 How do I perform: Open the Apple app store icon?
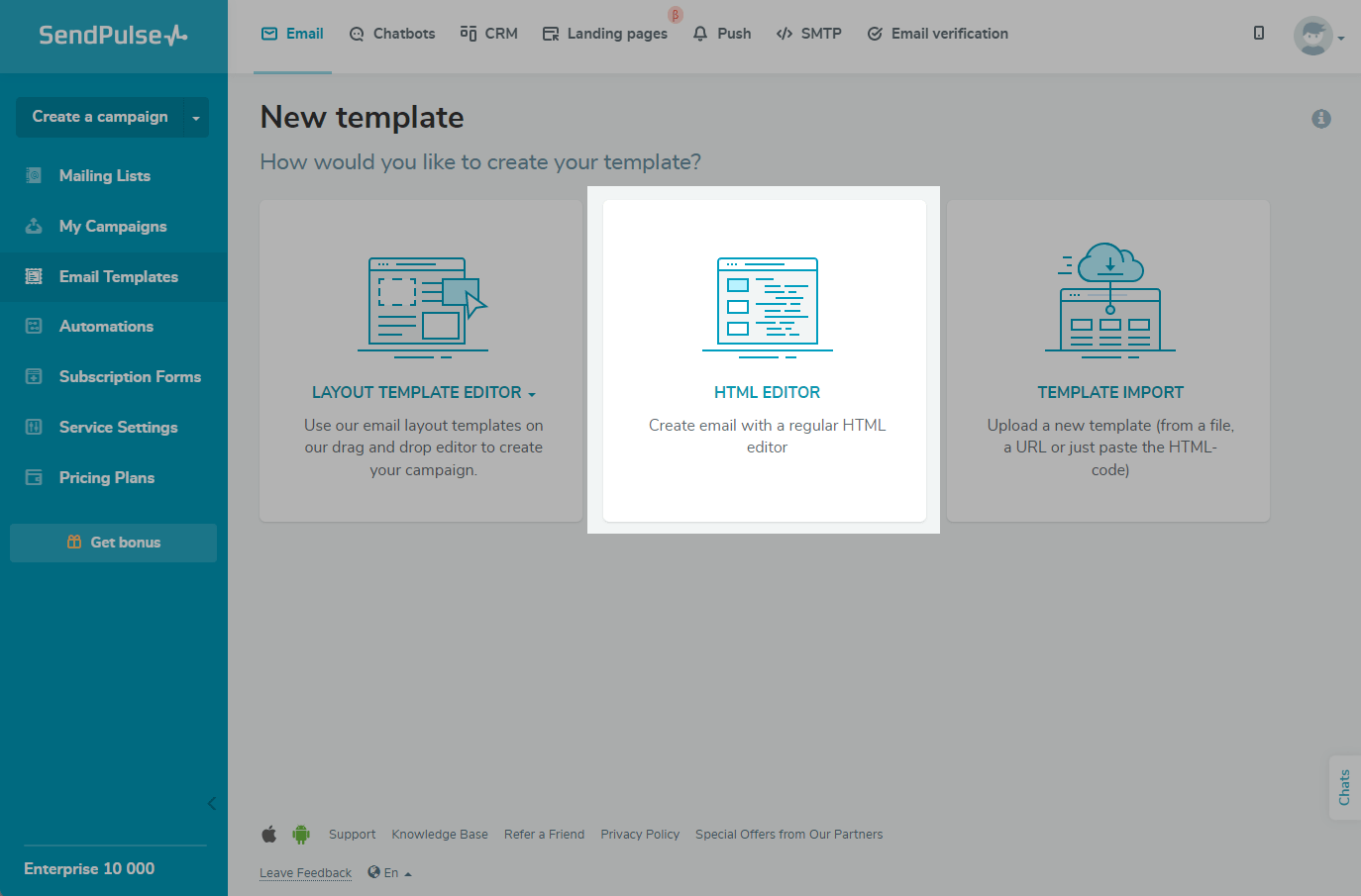click(x=269, y=835)
